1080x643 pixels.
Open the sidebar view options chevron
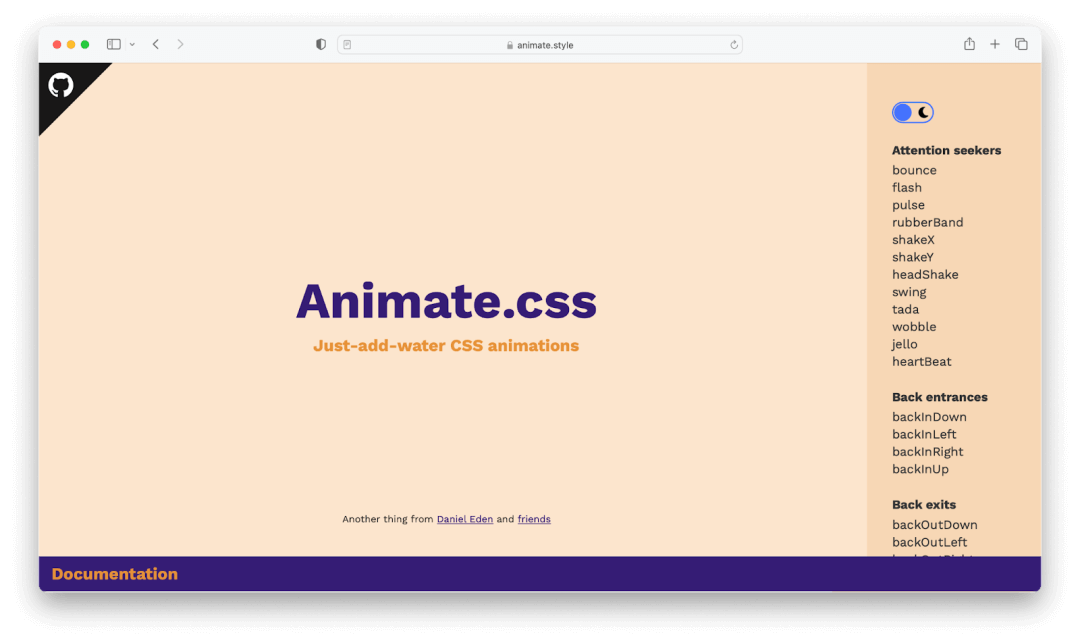click(132, 44)
